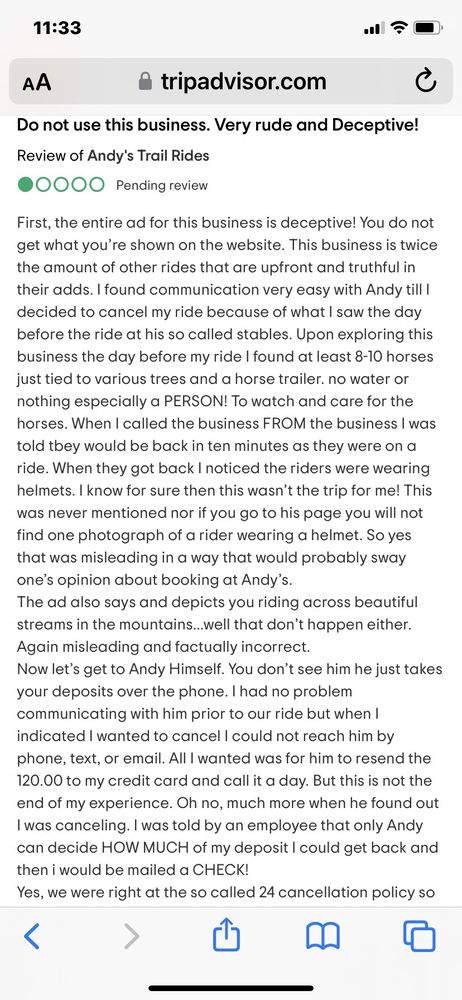The width and height of the screenshot is (462, 1000).
Task: Tap the Safari back arrow
Action: pos(32,936)
